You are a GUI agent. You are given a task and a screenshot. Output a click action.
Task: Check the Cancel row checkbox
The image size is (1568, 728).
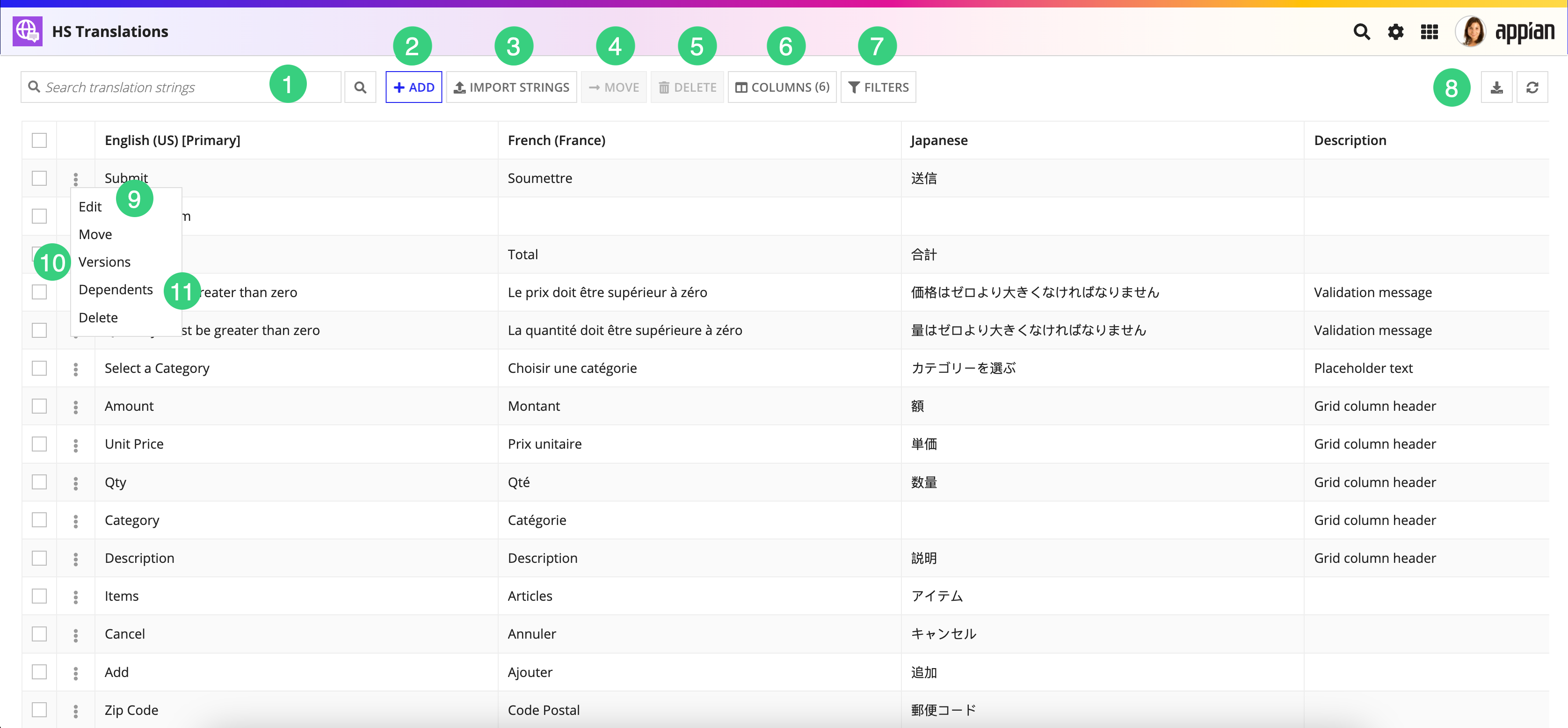(40, 633)
